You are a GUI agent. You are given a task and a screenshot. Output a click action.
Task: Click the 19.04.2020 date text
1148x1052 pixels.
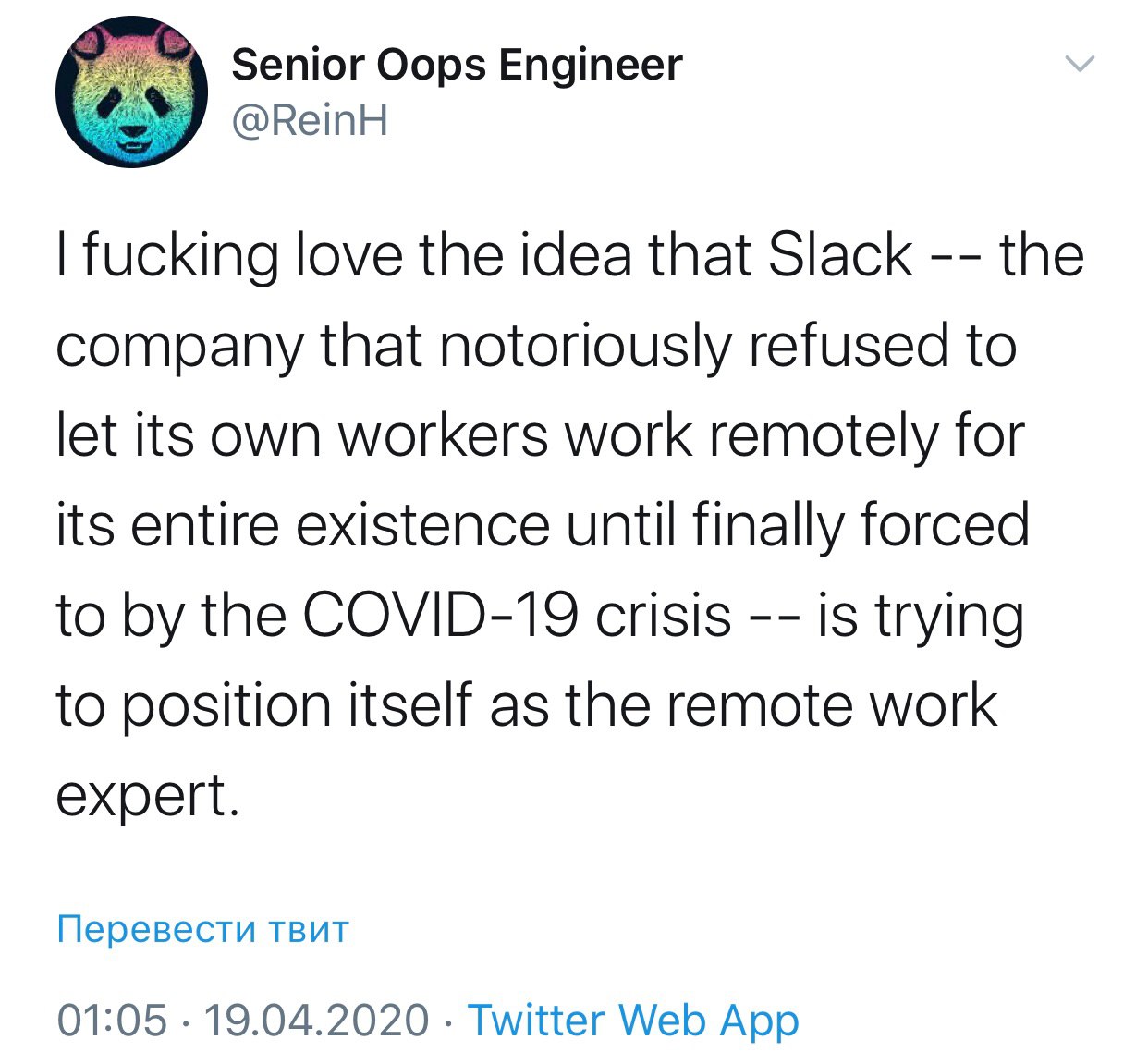(x=316, y=1020)
